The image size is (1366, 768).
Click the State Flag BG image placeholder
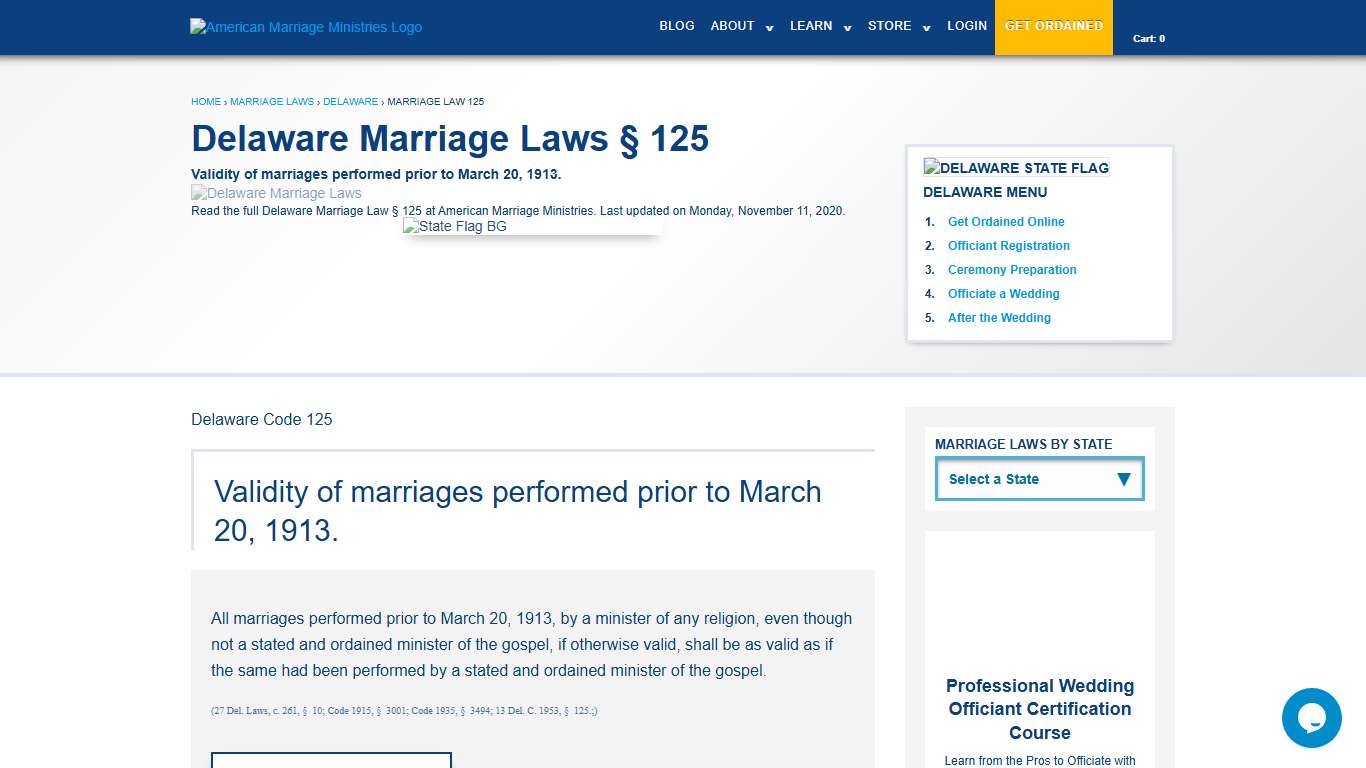click(x=455, y=226)
